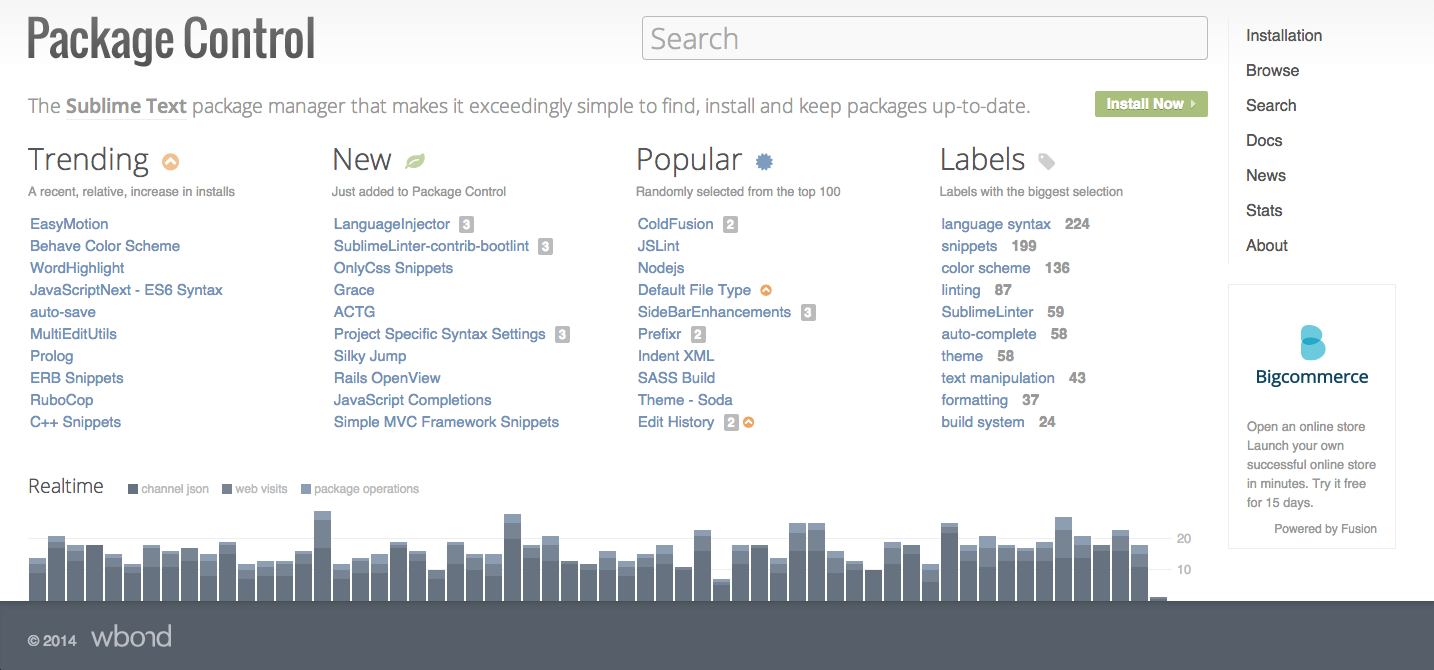Open the JavaScript Completions package
The image size is (1434, 670).
[x=413, y=400]
